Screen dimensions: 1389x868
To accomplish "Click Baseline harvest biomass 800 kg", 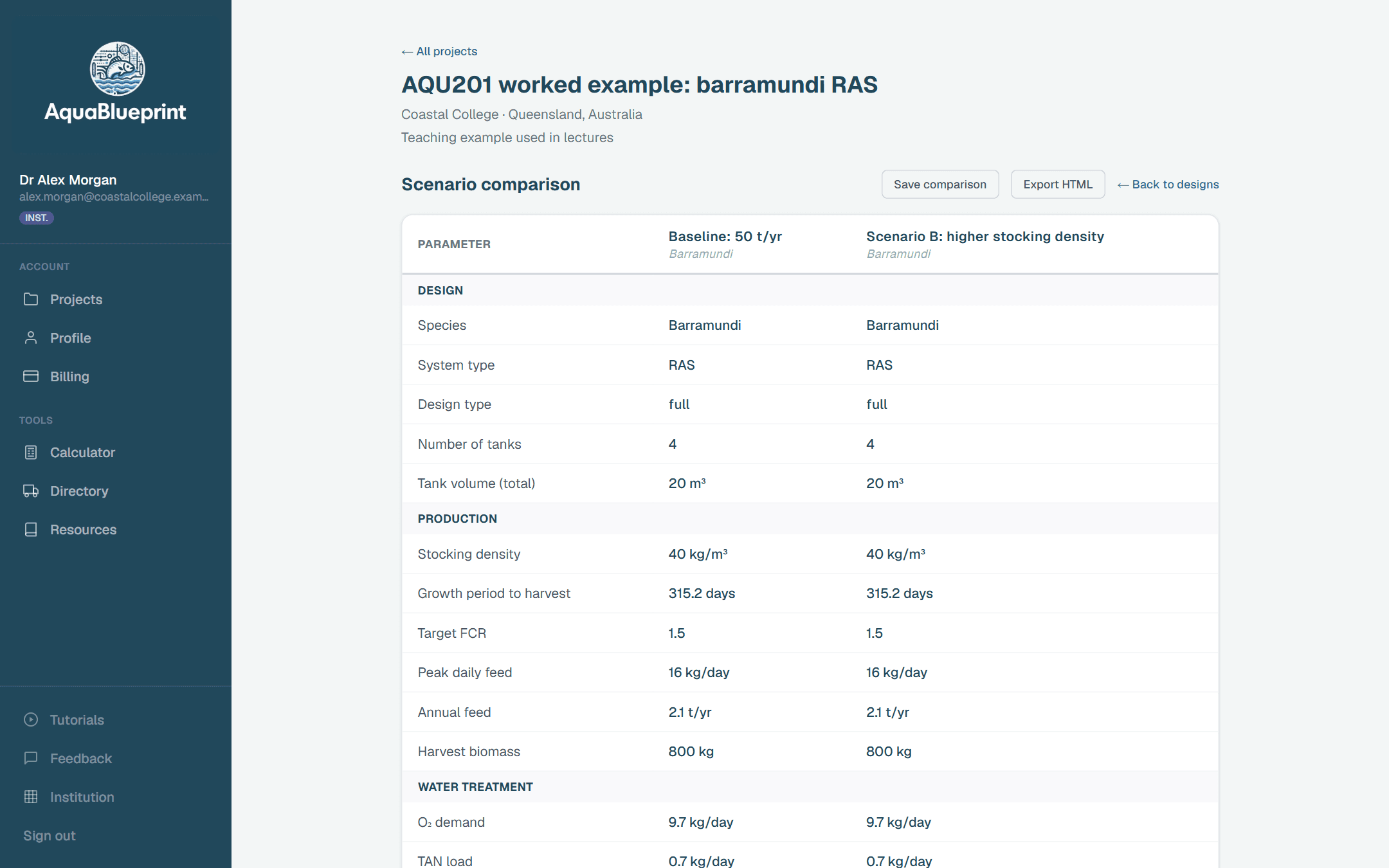I will point(691,752).
